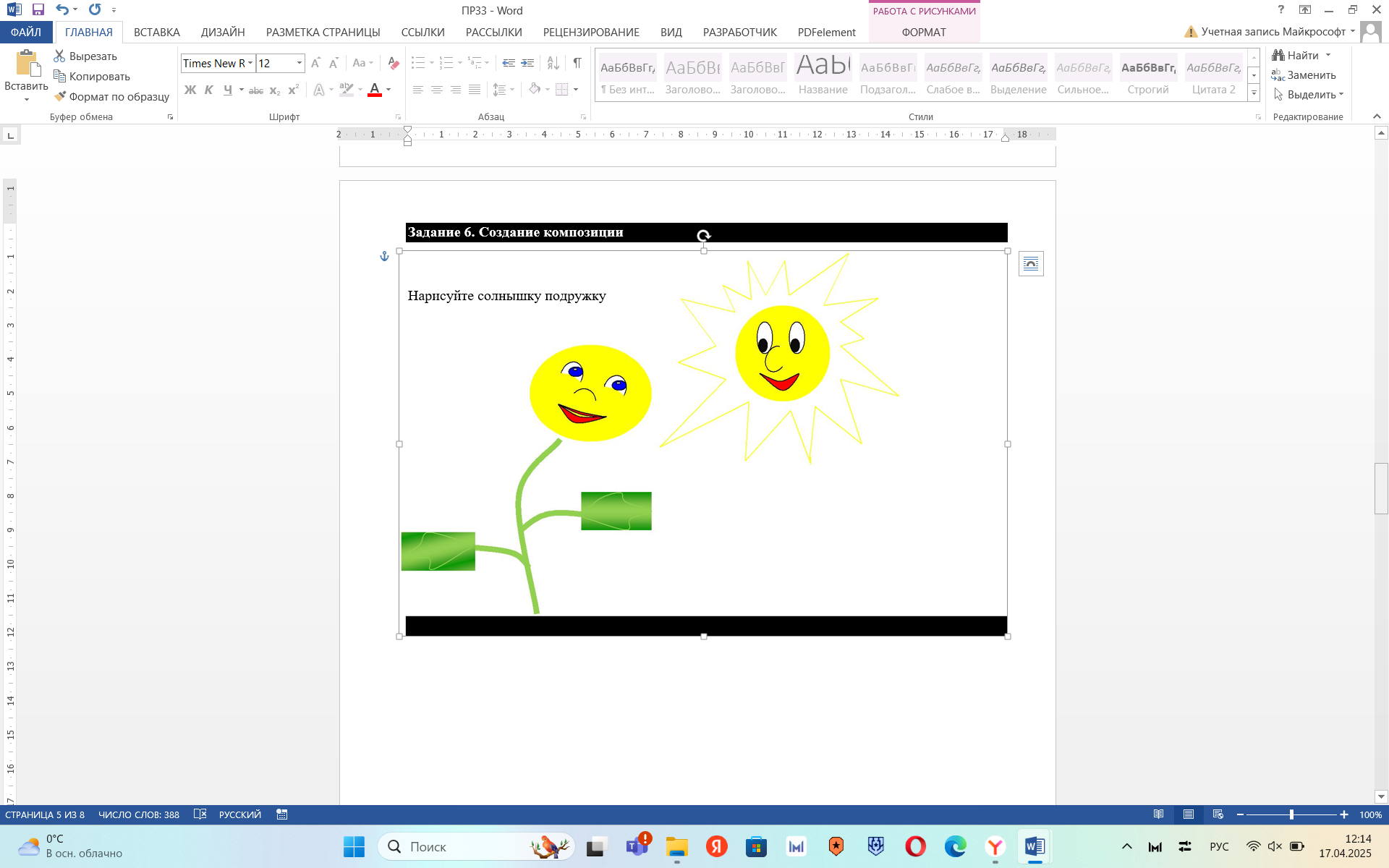Undo the last action

62,9
